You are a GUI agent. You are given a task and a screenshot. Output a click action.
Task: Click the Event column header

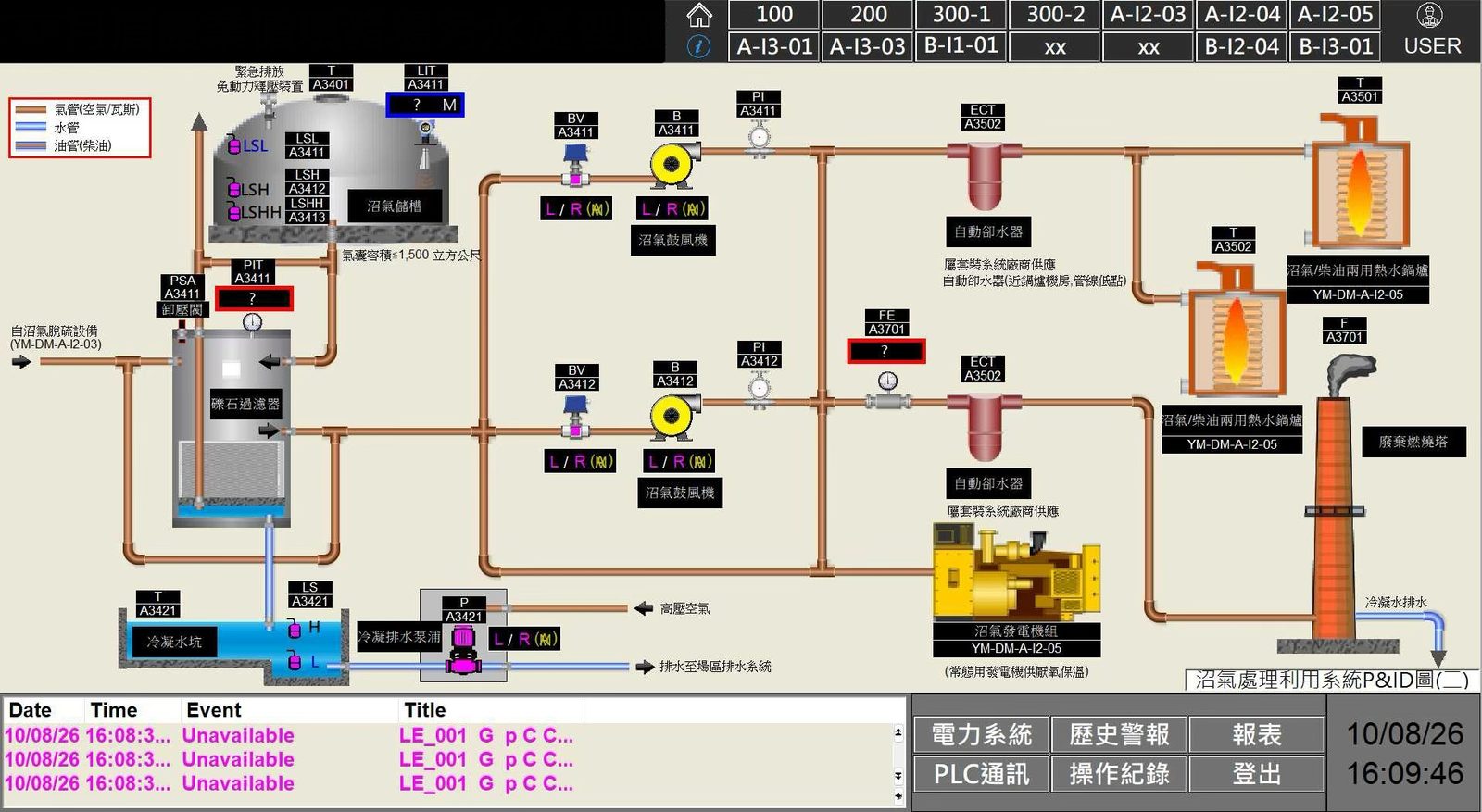tap(289, 710)
